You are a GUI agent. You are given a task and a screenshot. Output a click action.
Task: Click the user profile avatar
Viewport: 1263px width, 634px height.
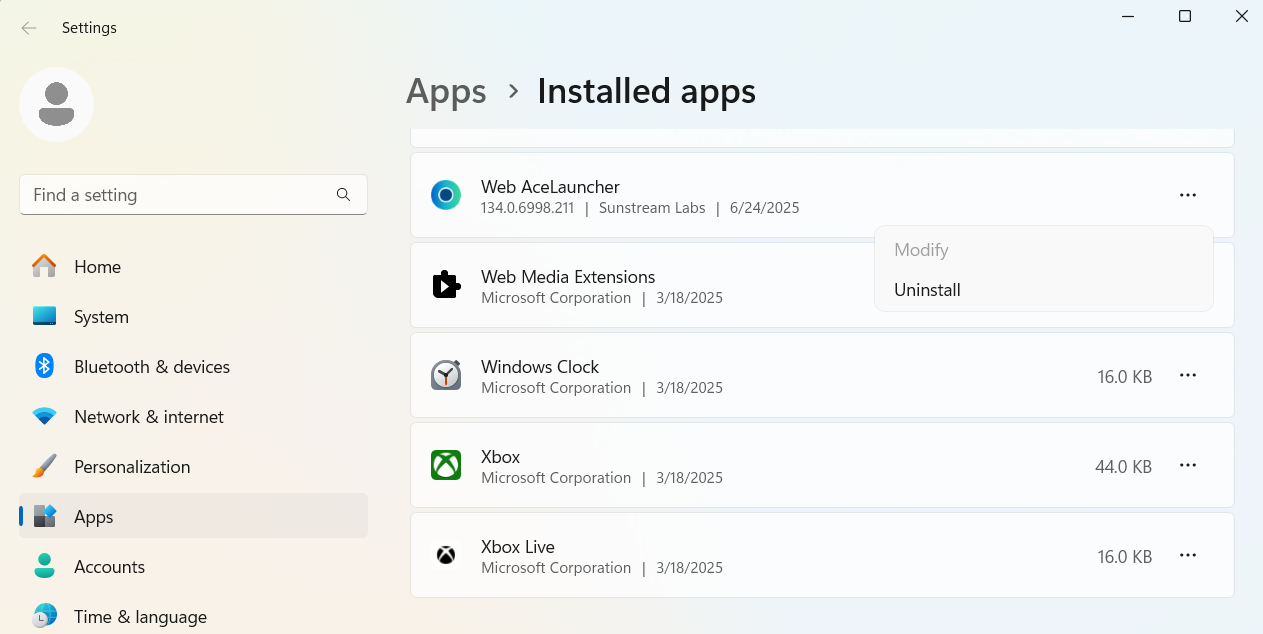tap(57, 105)
